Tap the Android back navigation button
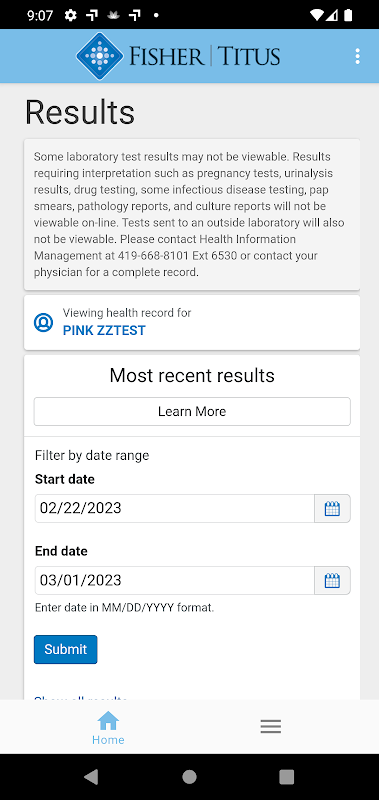The width and height of the screenshot is (379, 800). 91,777
